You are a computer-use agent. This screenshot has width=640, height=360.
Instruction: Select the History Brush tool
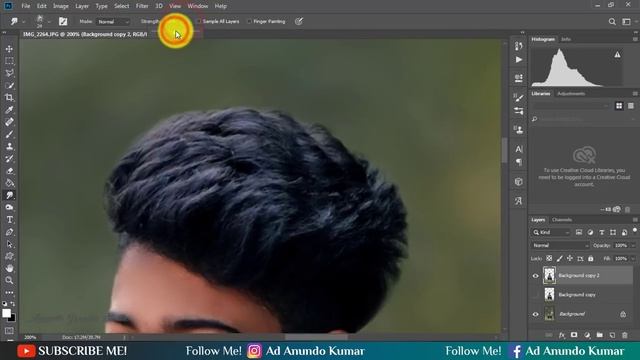click(9, 159)
